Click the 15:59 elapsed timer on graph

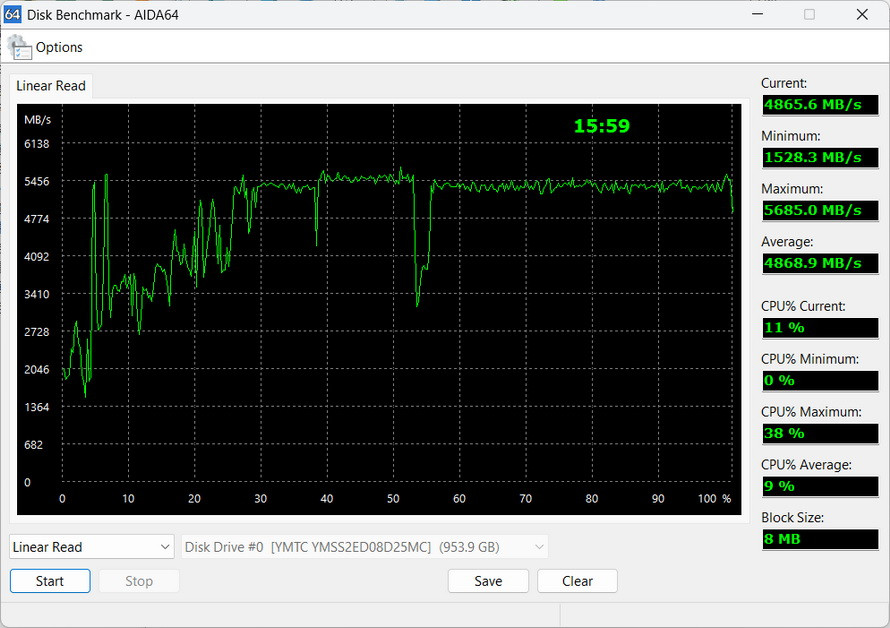click(x=601, y=126)
